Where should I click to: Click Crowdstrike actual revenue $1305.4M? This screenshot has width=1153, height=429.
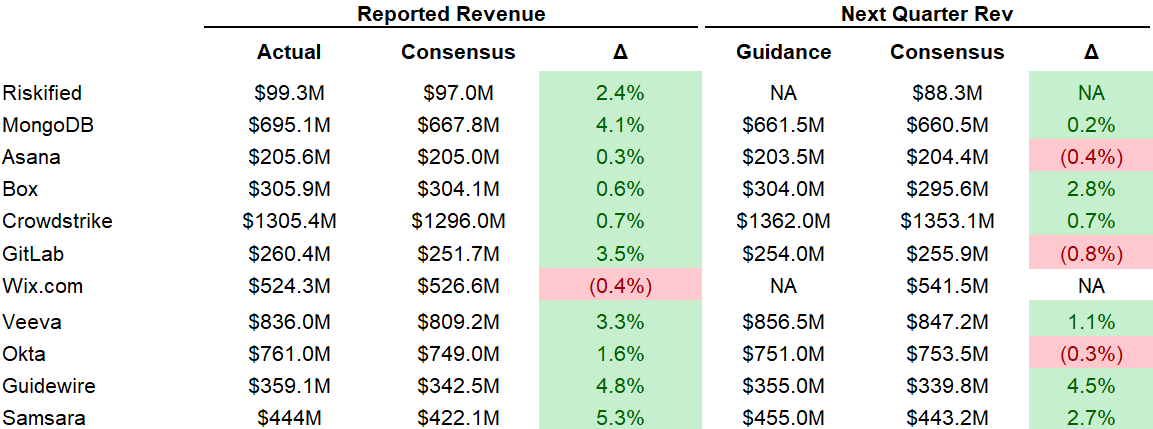pos(290,221)
